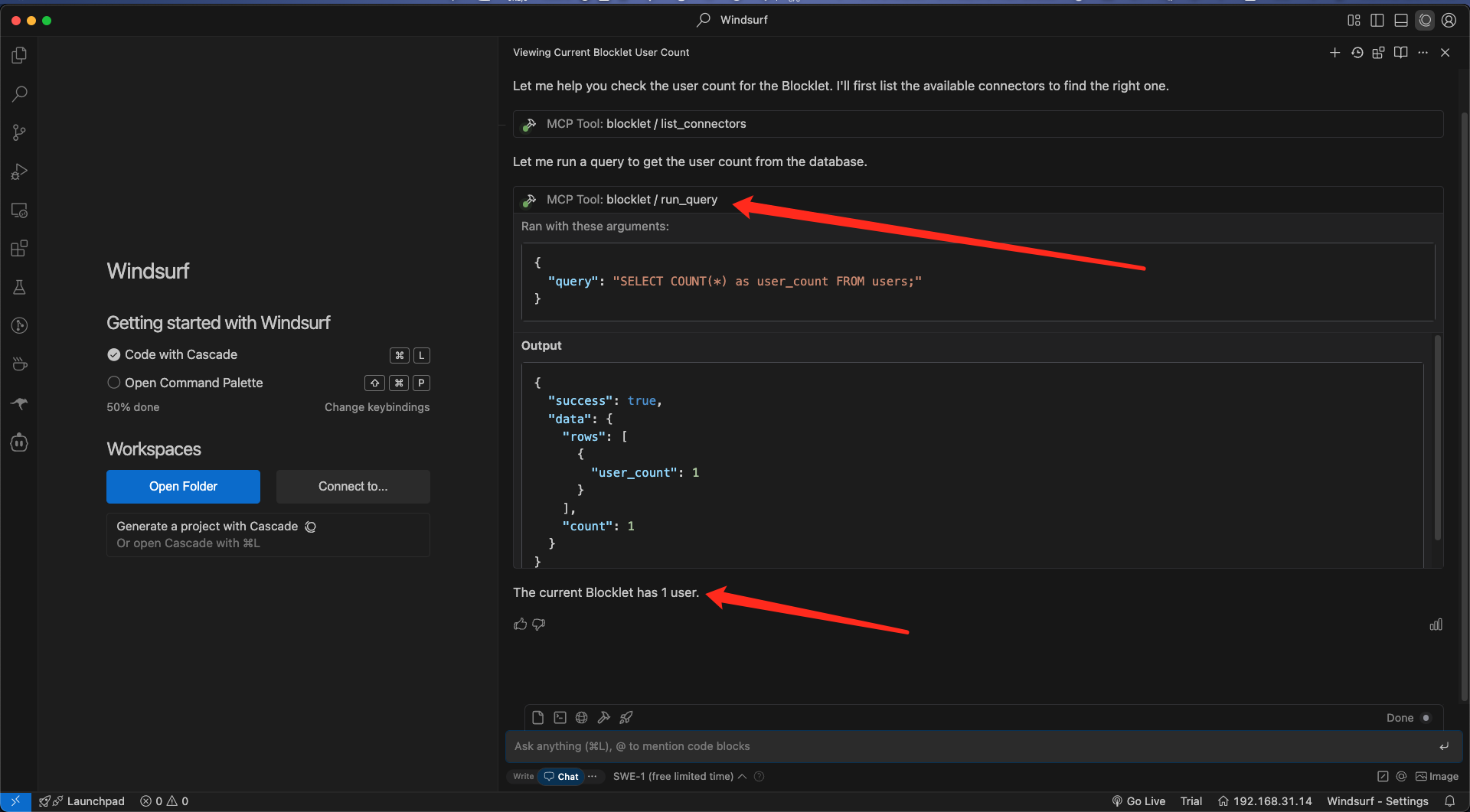Open Cascade conversation history icon
This screenshot has width=1470, height=812.
click(x=1357, y=53)
